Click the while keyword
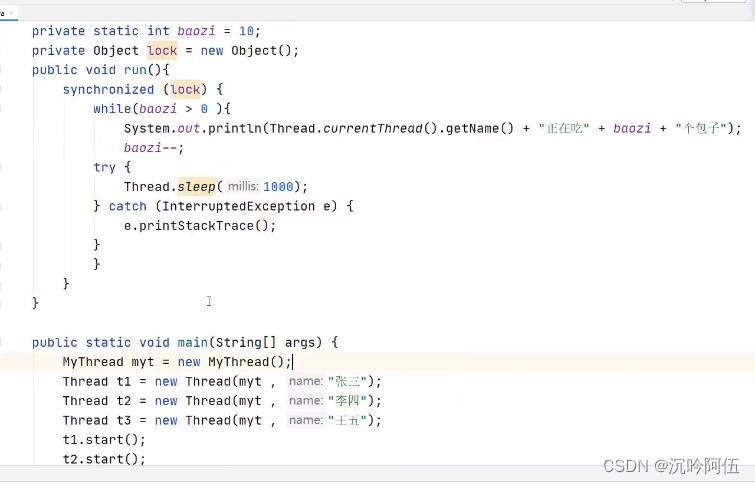Image resolution: width=755 pixels, height=484 pixels. point(112,109)
